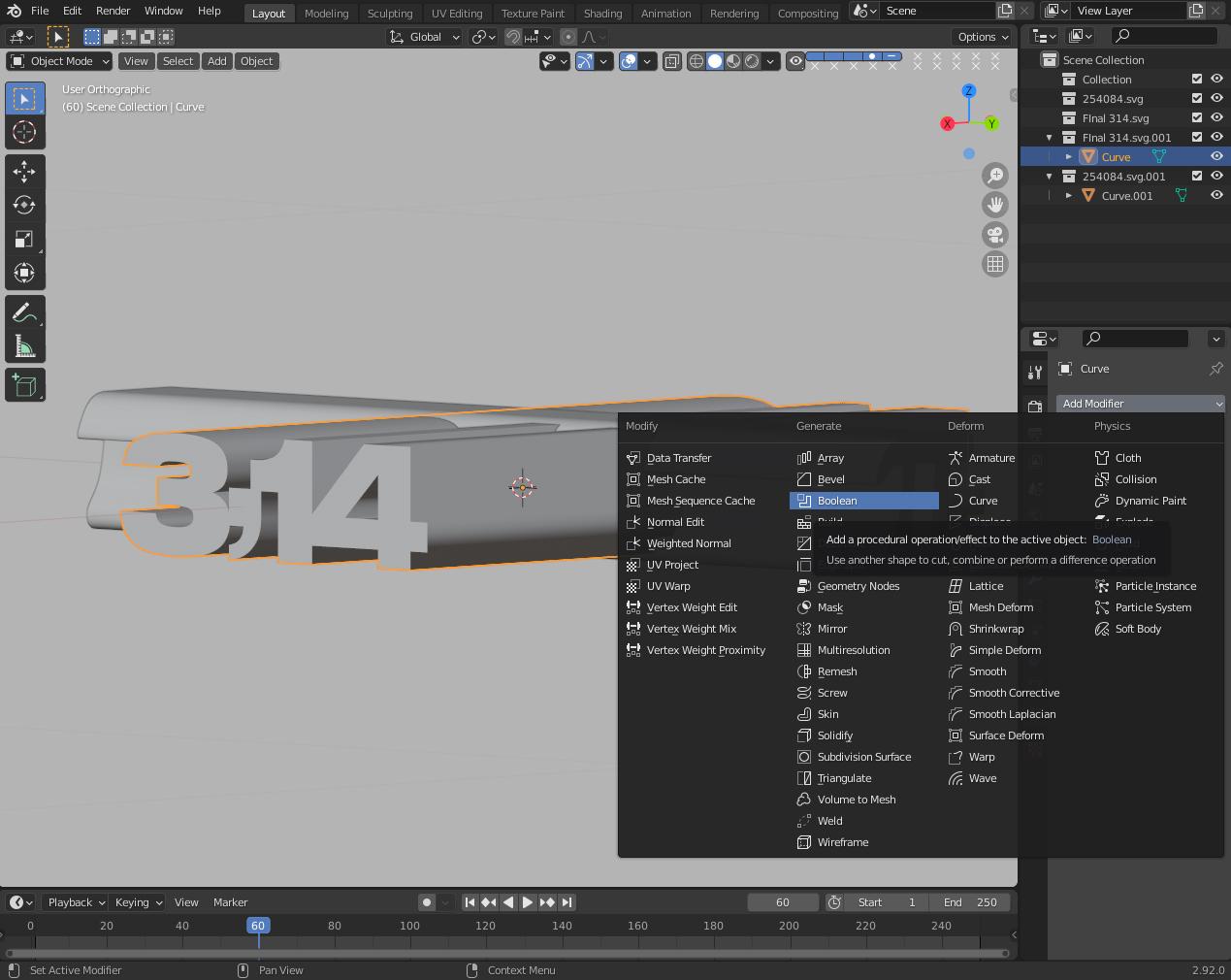Viewport: 1231px width, 980px height.
Task: Activate the Transform tool
Action: [x=24, y=274]
